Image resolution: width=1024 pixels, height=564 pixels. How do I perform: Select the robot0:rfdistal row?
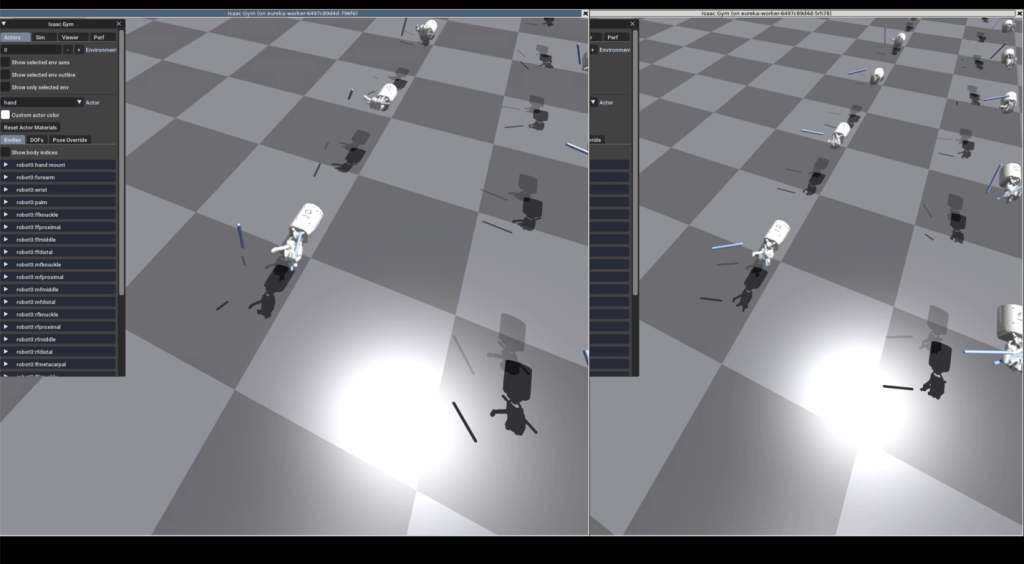tap(58, 352)
